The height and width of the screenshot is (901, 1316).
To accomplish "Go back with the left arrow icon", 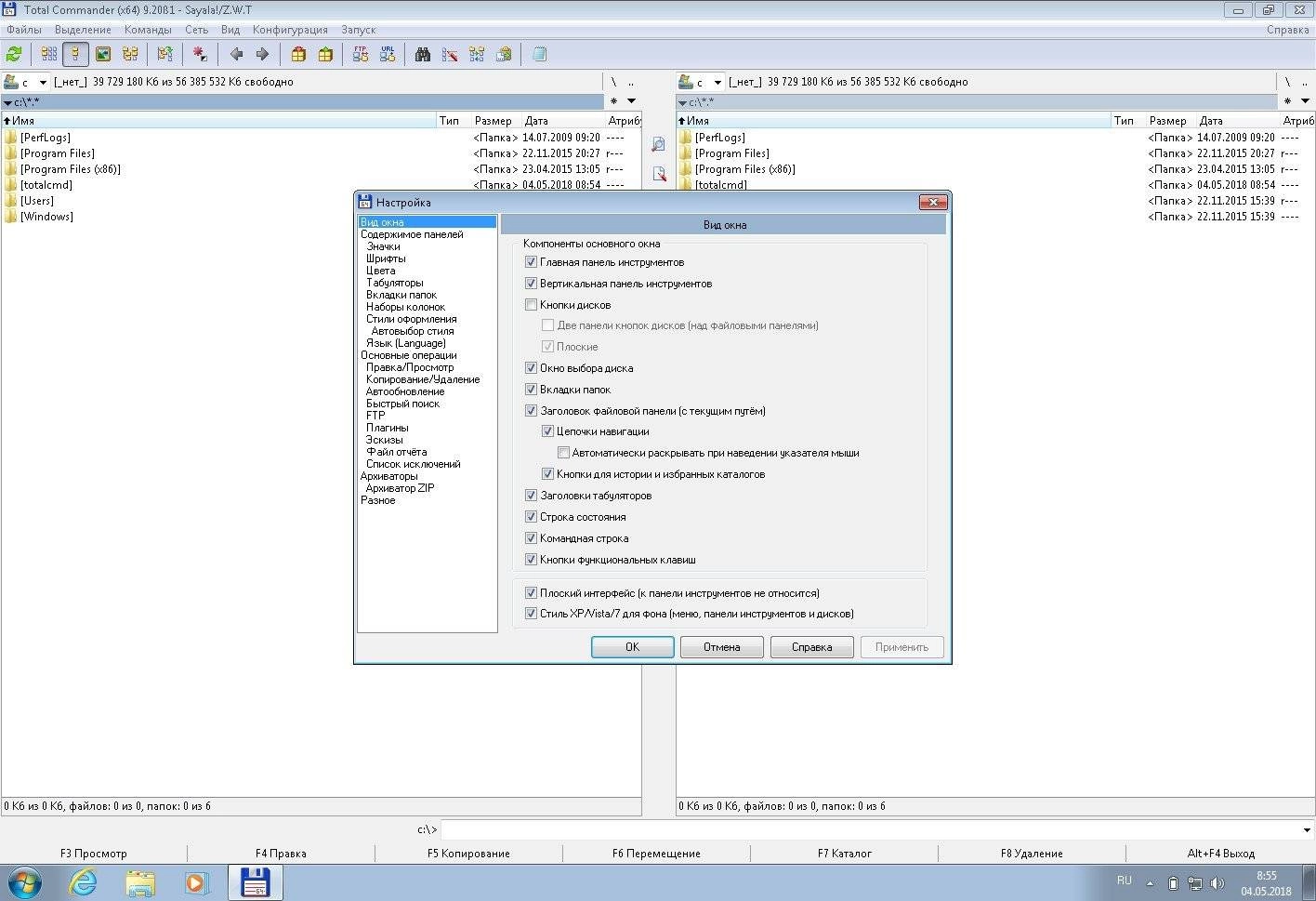I will point(236,54).
